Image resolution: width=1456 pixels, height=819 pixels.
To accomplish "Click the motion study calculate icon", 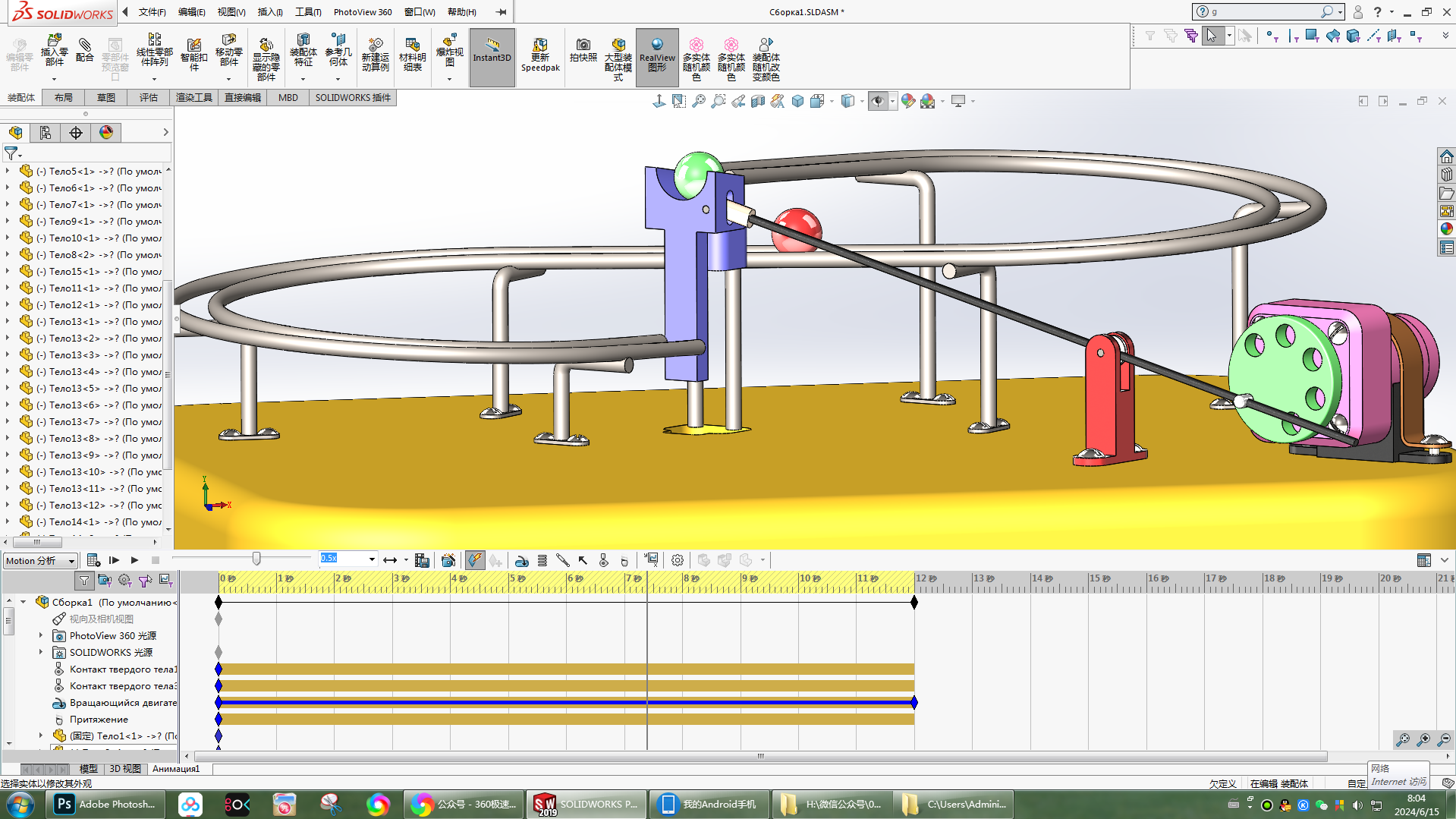I will (93, 560).
